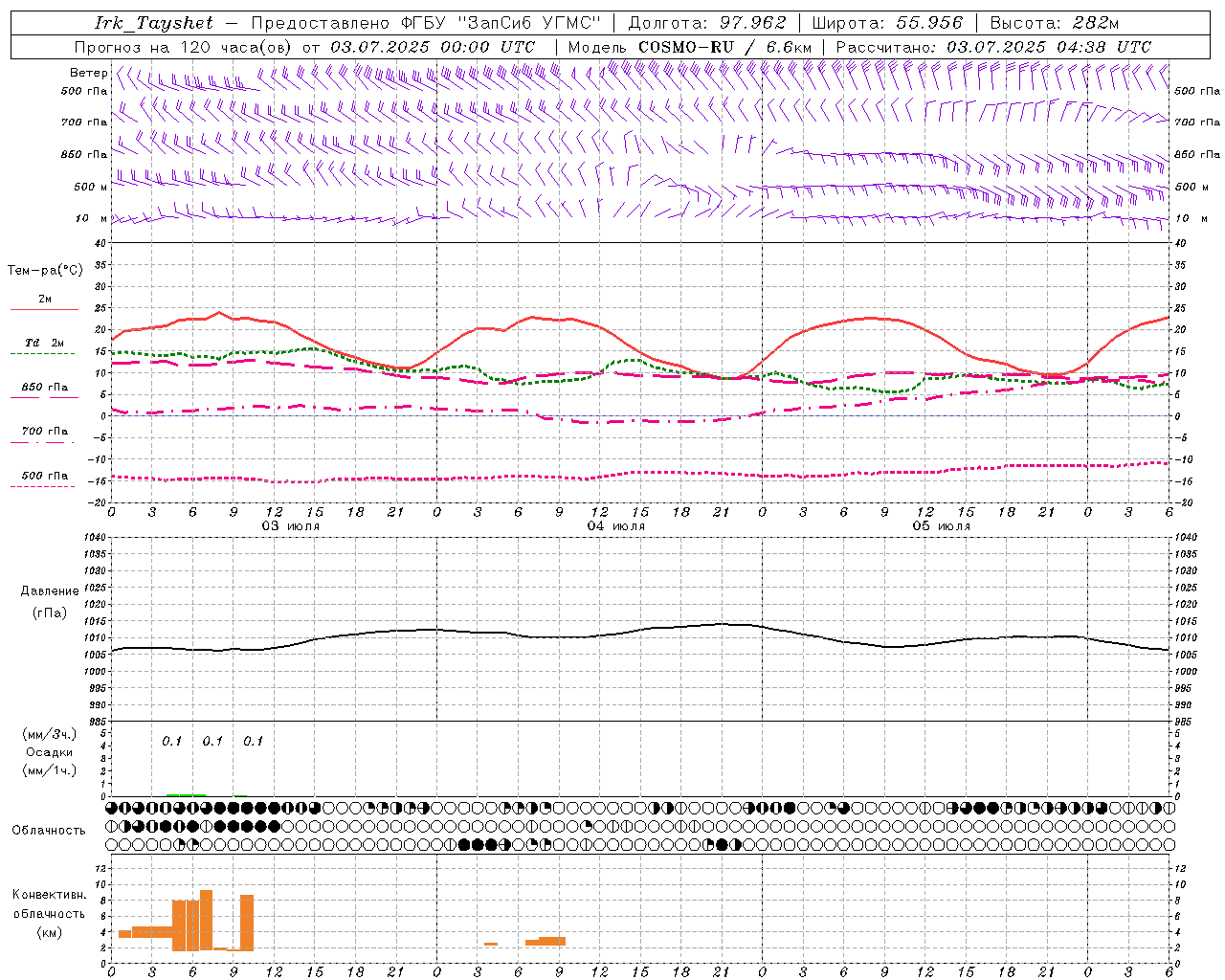Viewport: 1225px width, 980px height.
Task: Select the 2м temperature legend entry
Action: 45,300
